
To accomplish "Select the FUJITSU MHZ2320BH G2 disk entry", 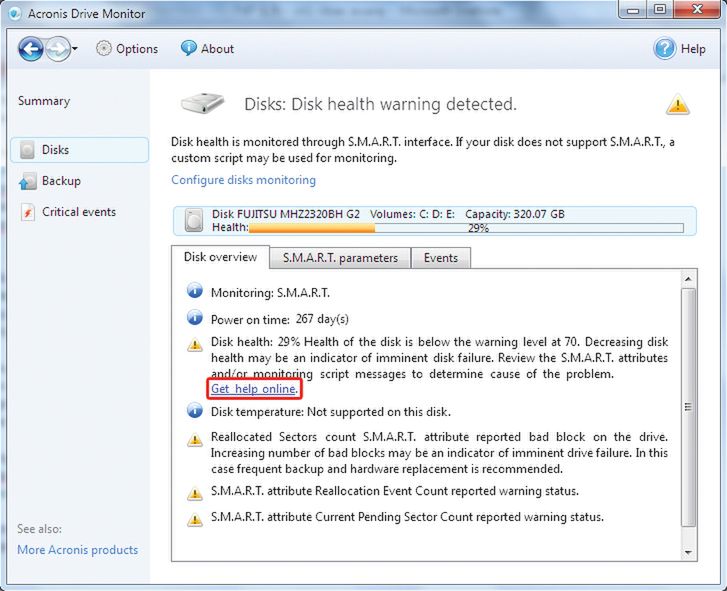I will (434, 221).
